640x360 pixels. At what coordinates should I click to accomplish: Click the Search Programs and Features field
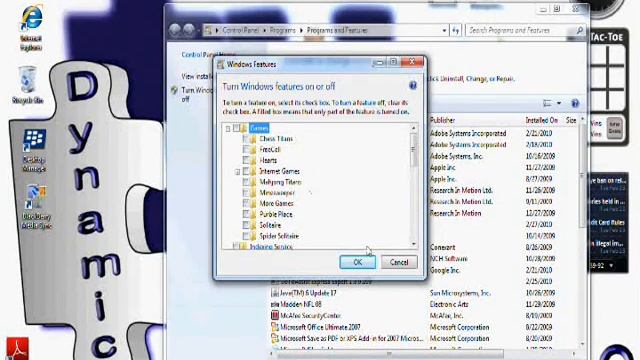tap(520, 30)
